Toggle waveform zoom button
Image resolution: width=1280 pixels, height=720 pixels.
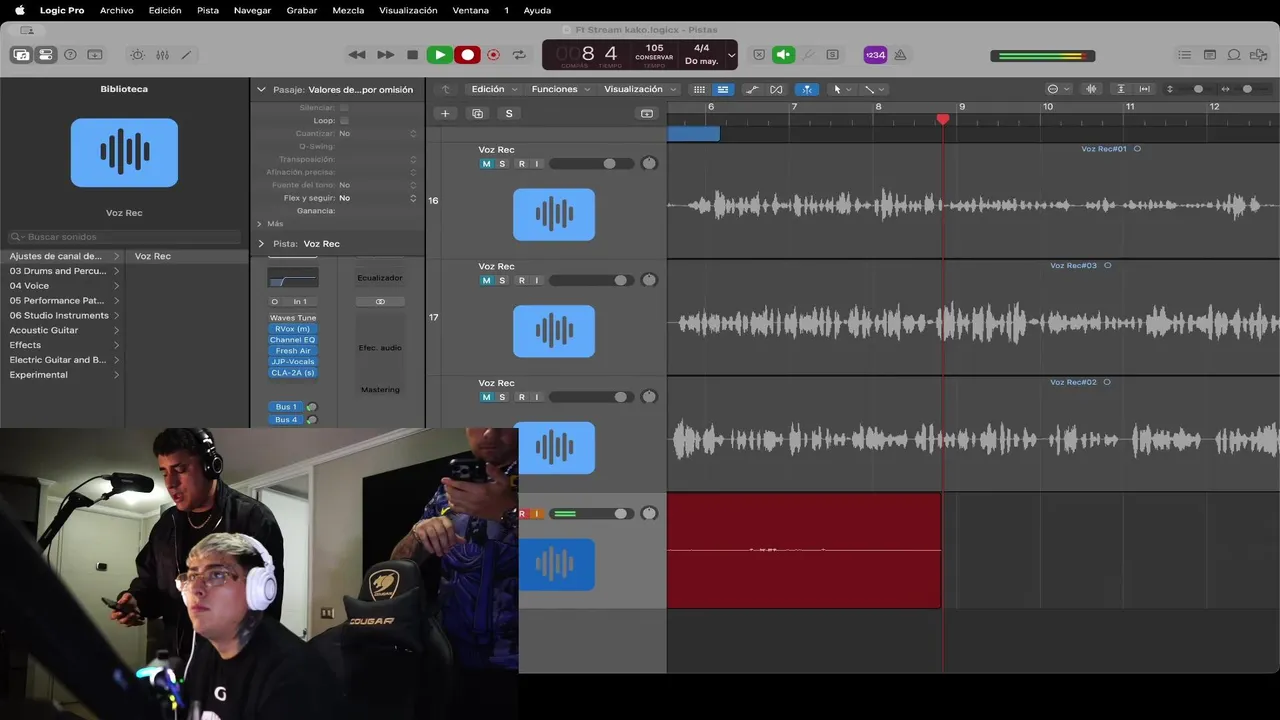pos(1091,89)
